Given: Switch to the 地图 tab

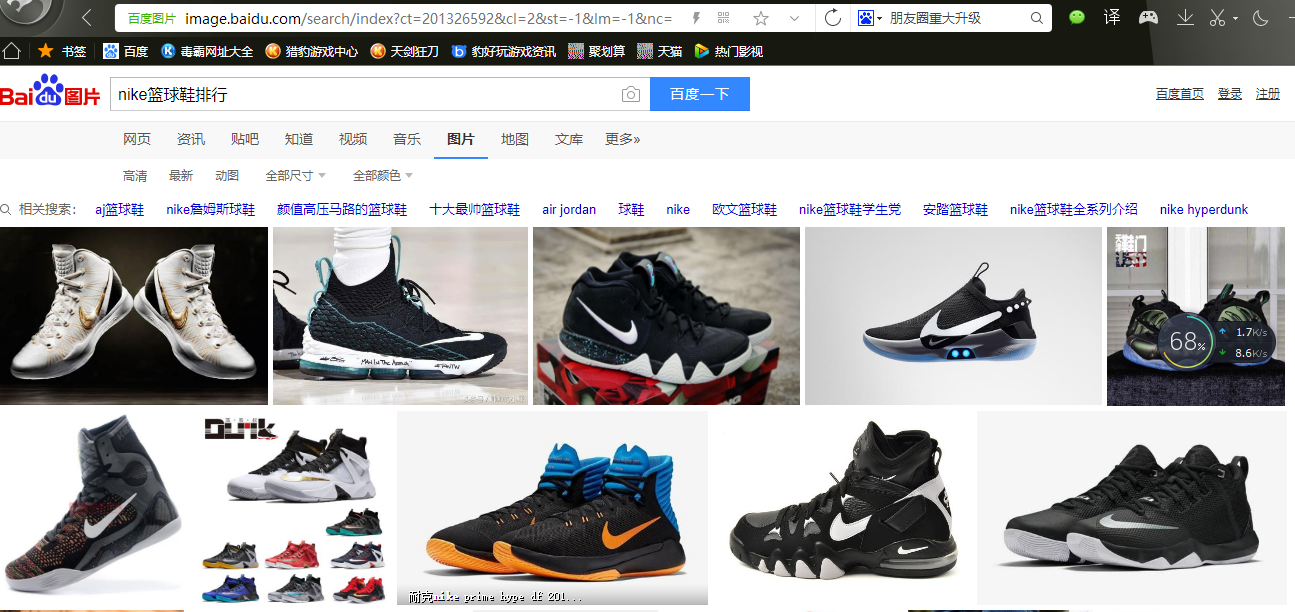Looking at the screenshot, I should coord(515,139).
